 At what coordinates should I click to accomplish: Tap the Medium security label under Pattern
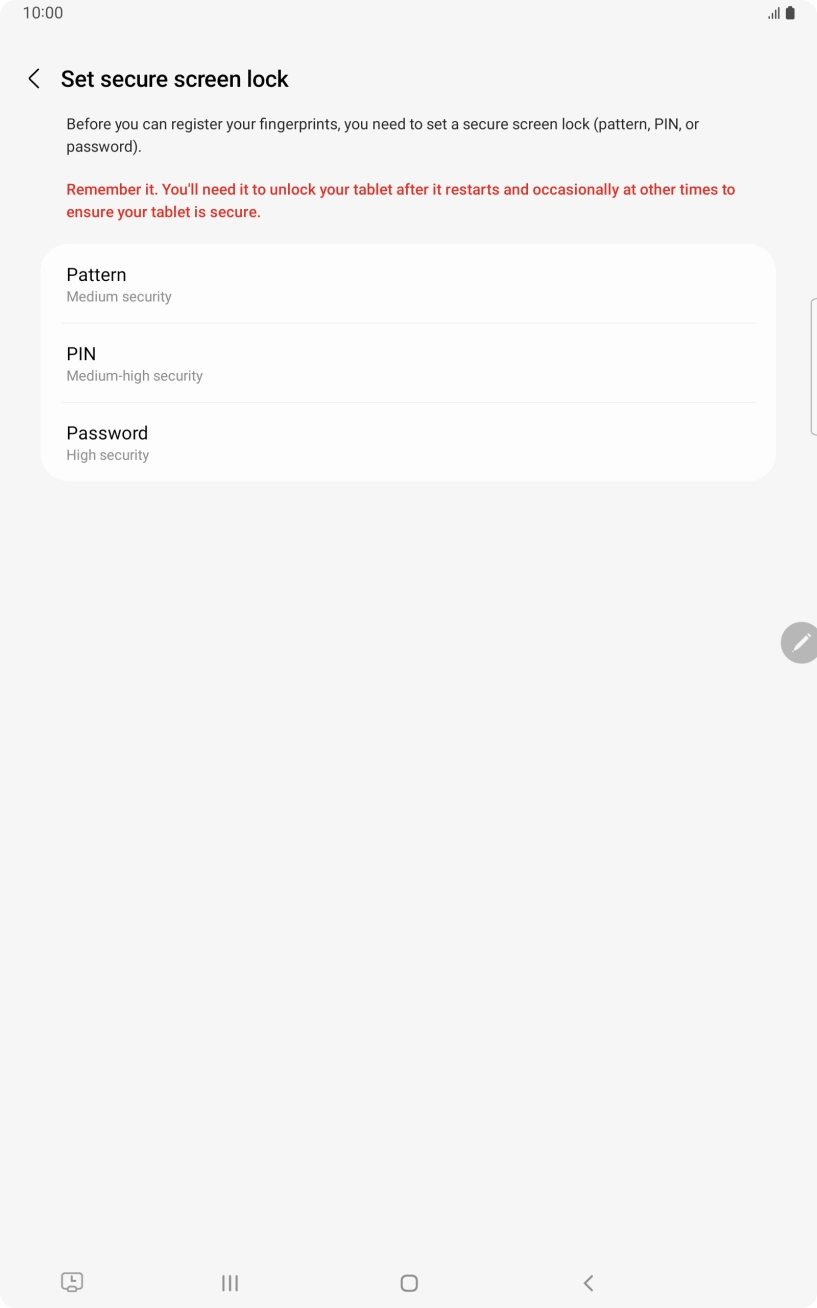click(x=118, y=296)
